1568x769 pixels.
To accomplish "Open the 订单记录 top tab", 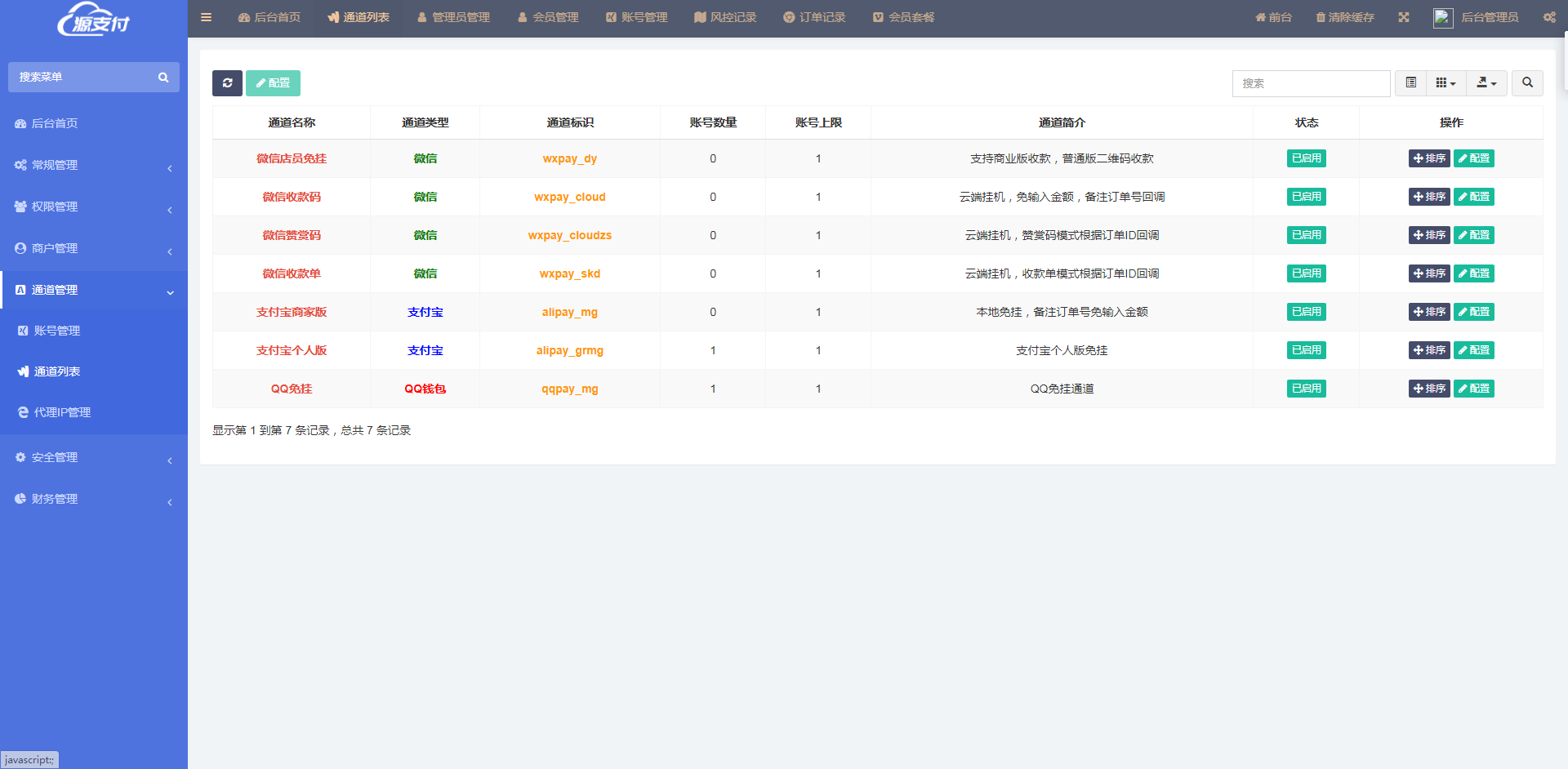I will tap(814, 17).
